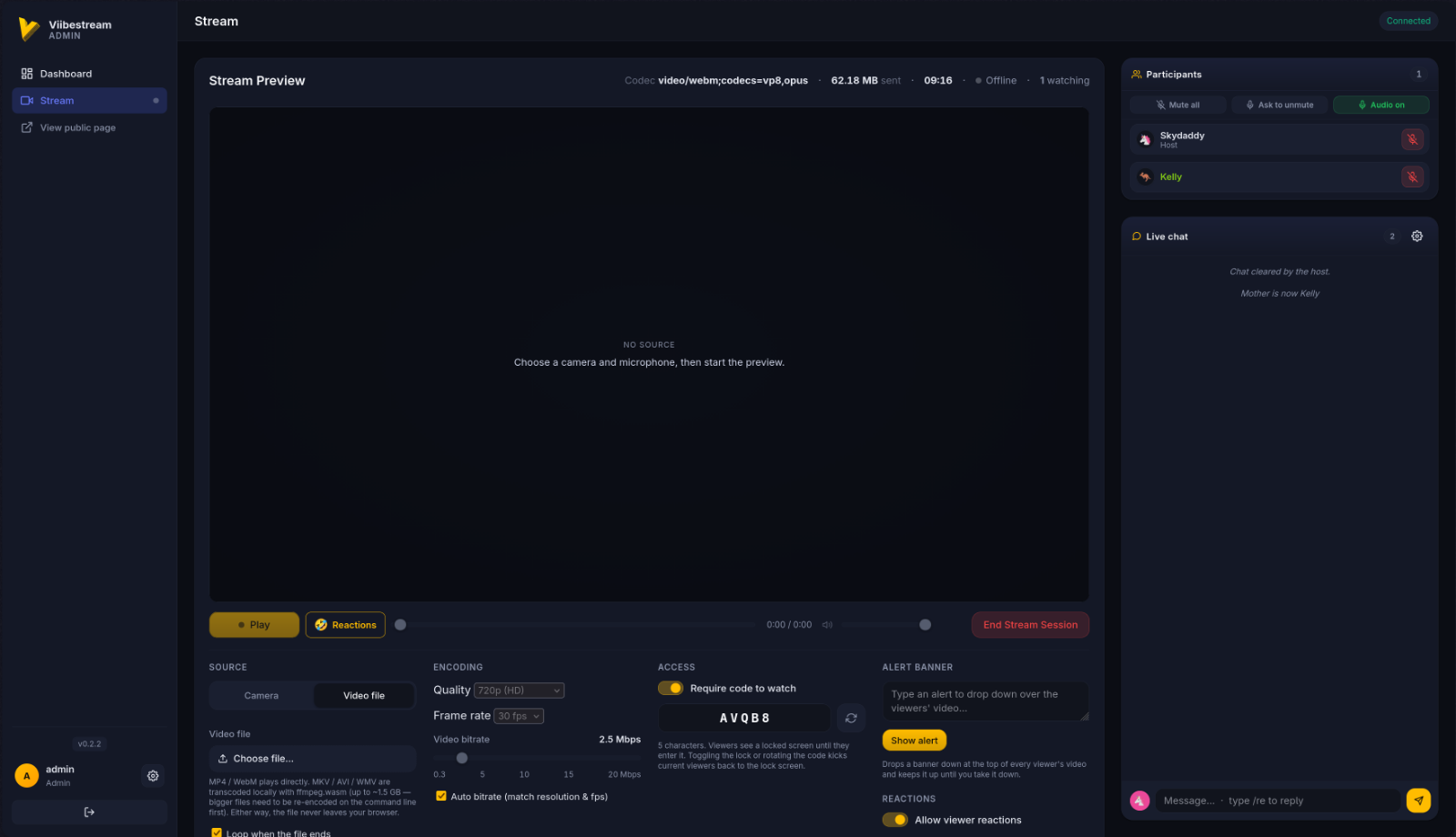Click the 09:16 timer text
The image size is (1456, 837).
(938, 81)
